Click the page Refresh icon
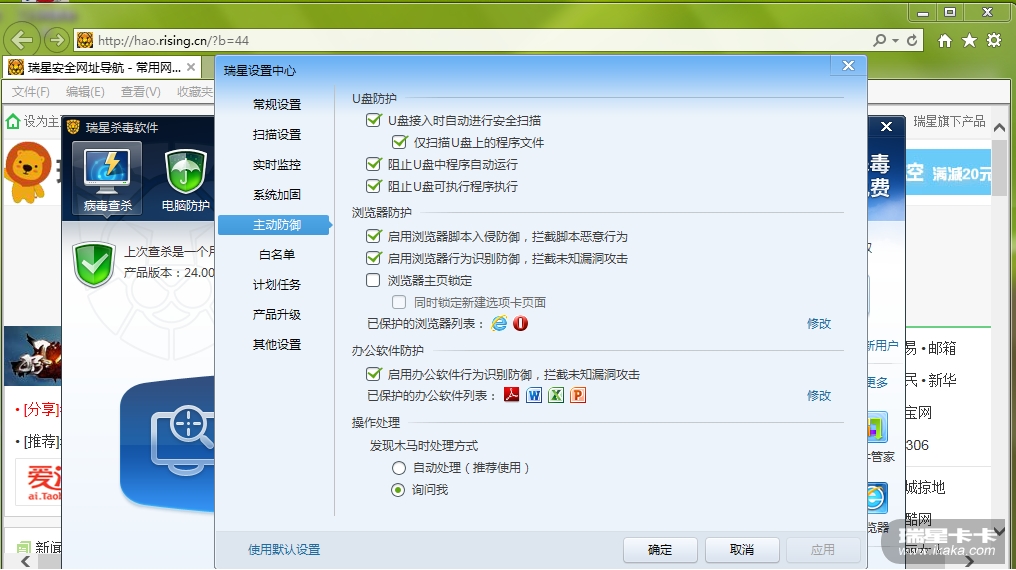 pyautogui.click(x=912, y=40)
